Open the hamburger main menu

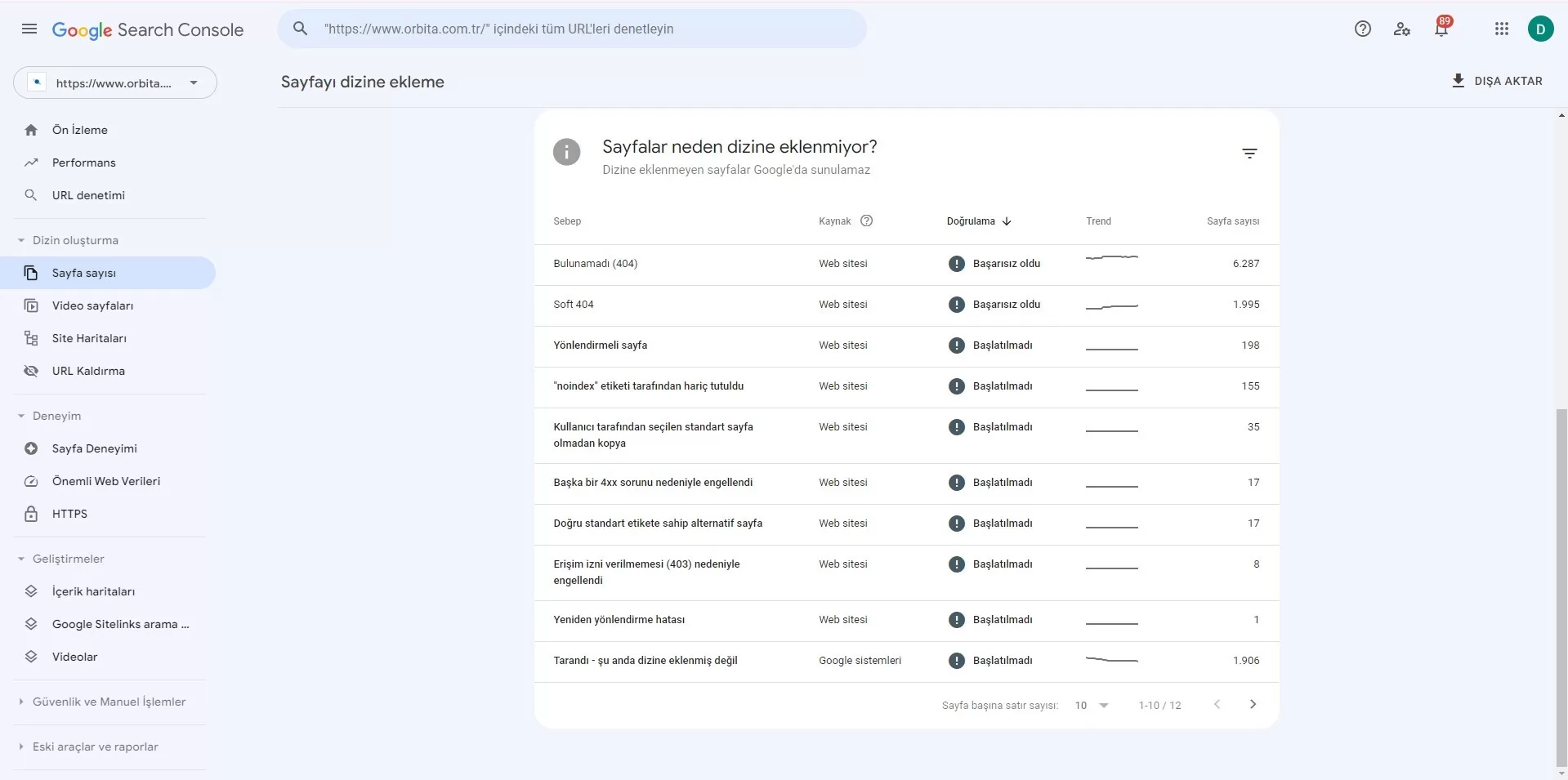coord(29,29)
